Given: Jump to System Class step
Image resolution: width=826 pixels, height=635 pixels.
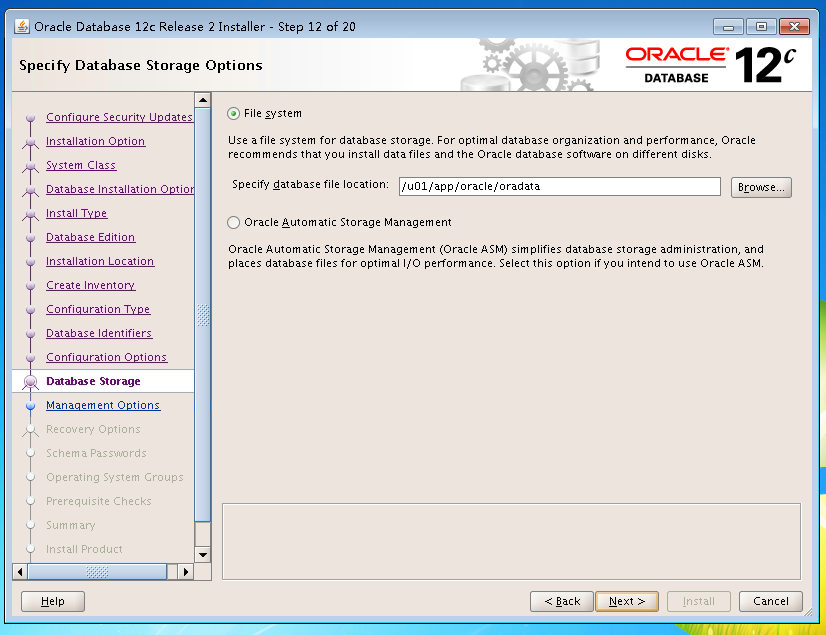Looking at the screenshot, I should [81, 165].
